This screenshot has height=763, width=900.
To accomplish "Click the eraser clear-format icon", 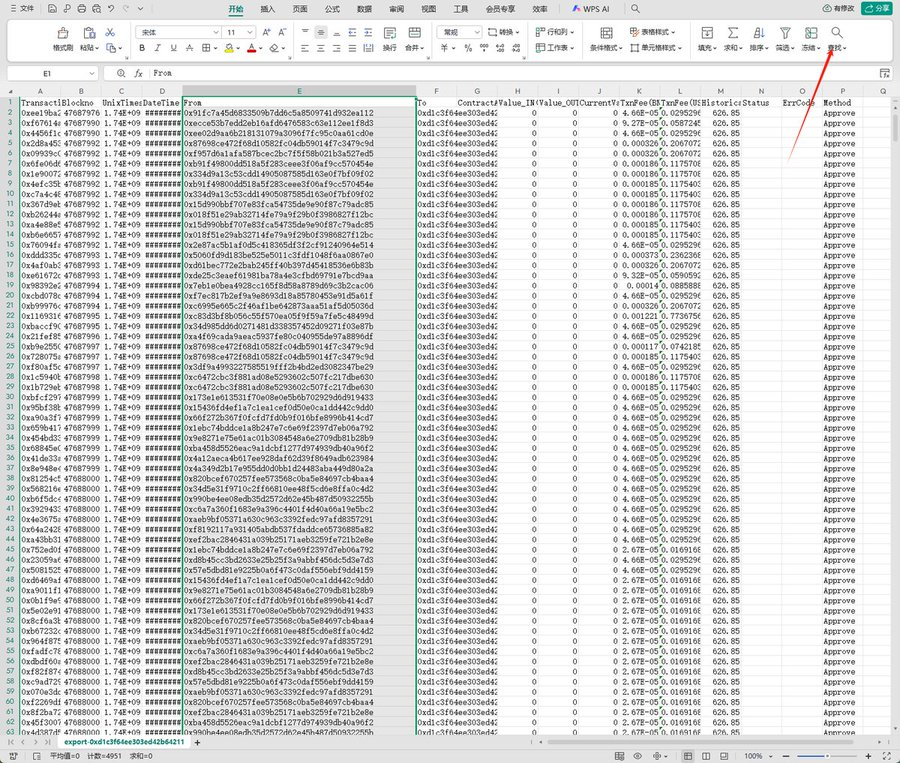I will [x=274, y=48].
